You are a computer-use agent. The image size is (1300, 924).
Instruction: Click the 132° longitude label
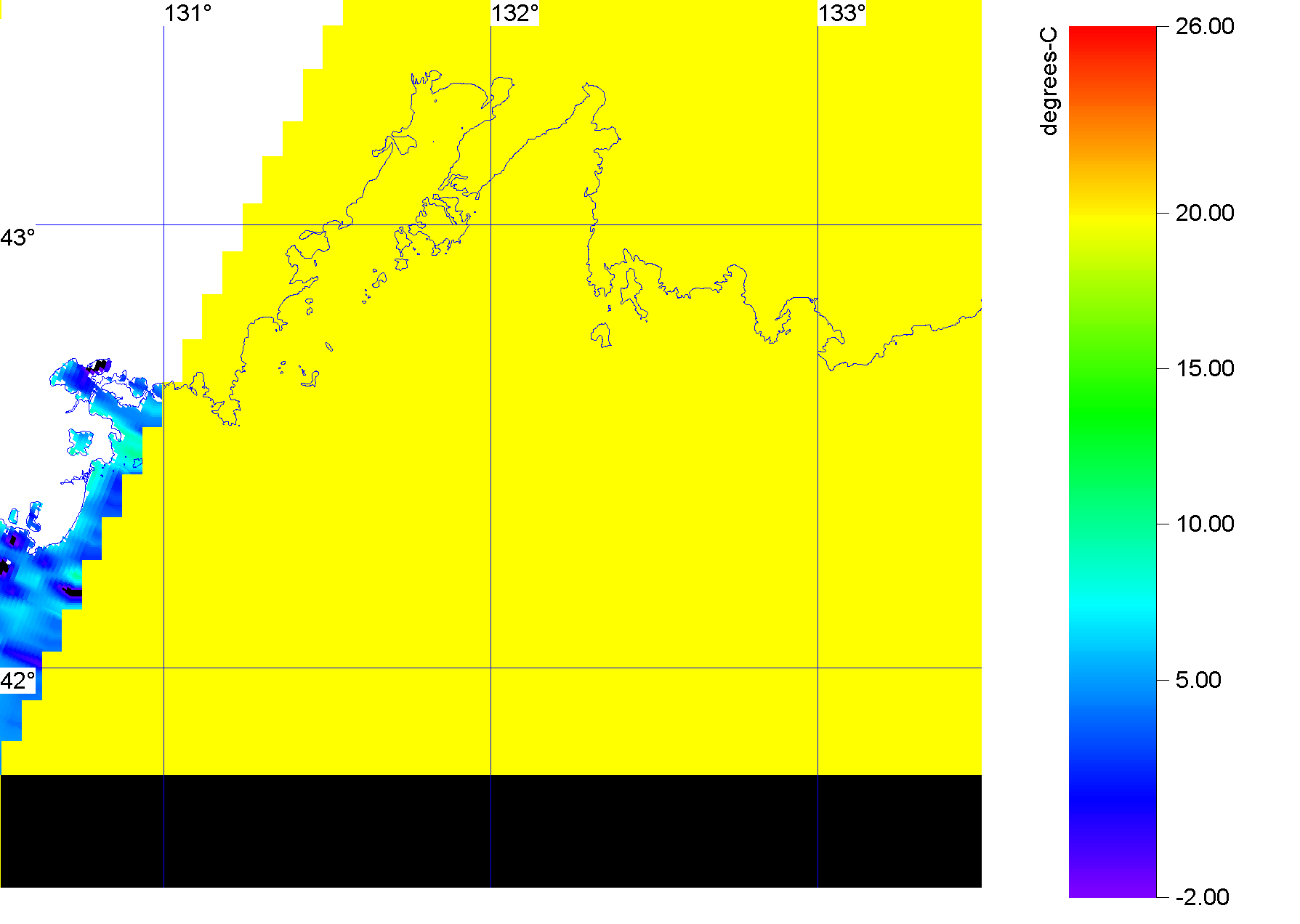click(x=515, y=13)
